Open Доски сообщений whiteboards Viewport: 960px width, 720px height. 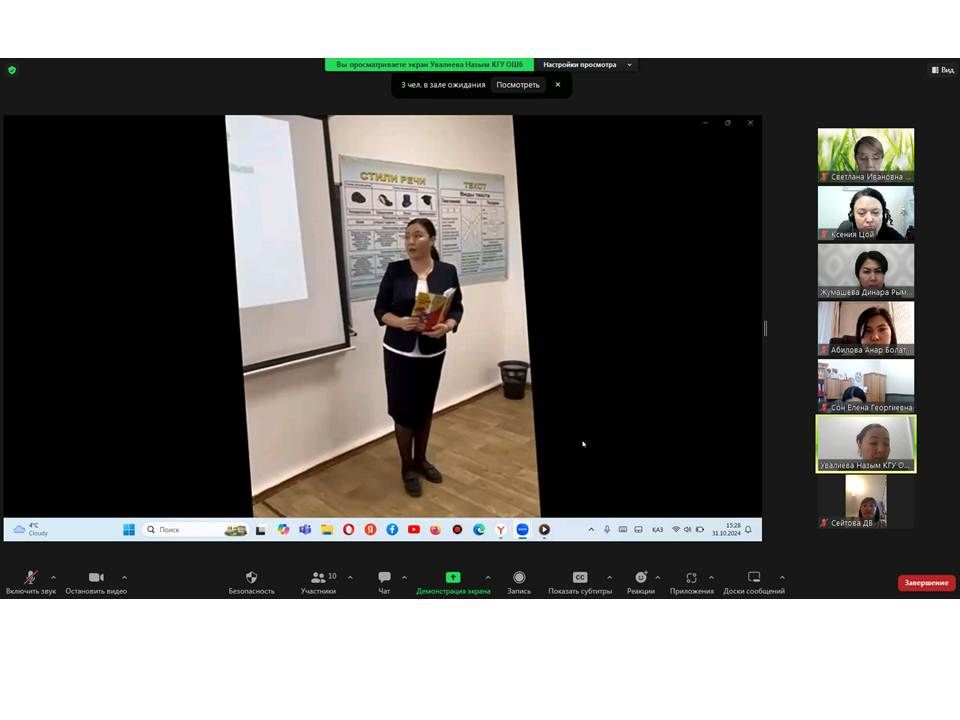(754, 578)
